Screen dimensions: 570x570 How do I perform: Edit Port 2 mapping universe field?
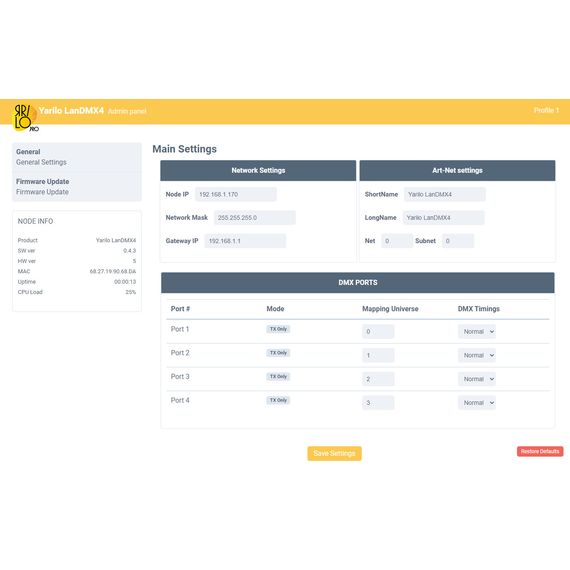378,355
